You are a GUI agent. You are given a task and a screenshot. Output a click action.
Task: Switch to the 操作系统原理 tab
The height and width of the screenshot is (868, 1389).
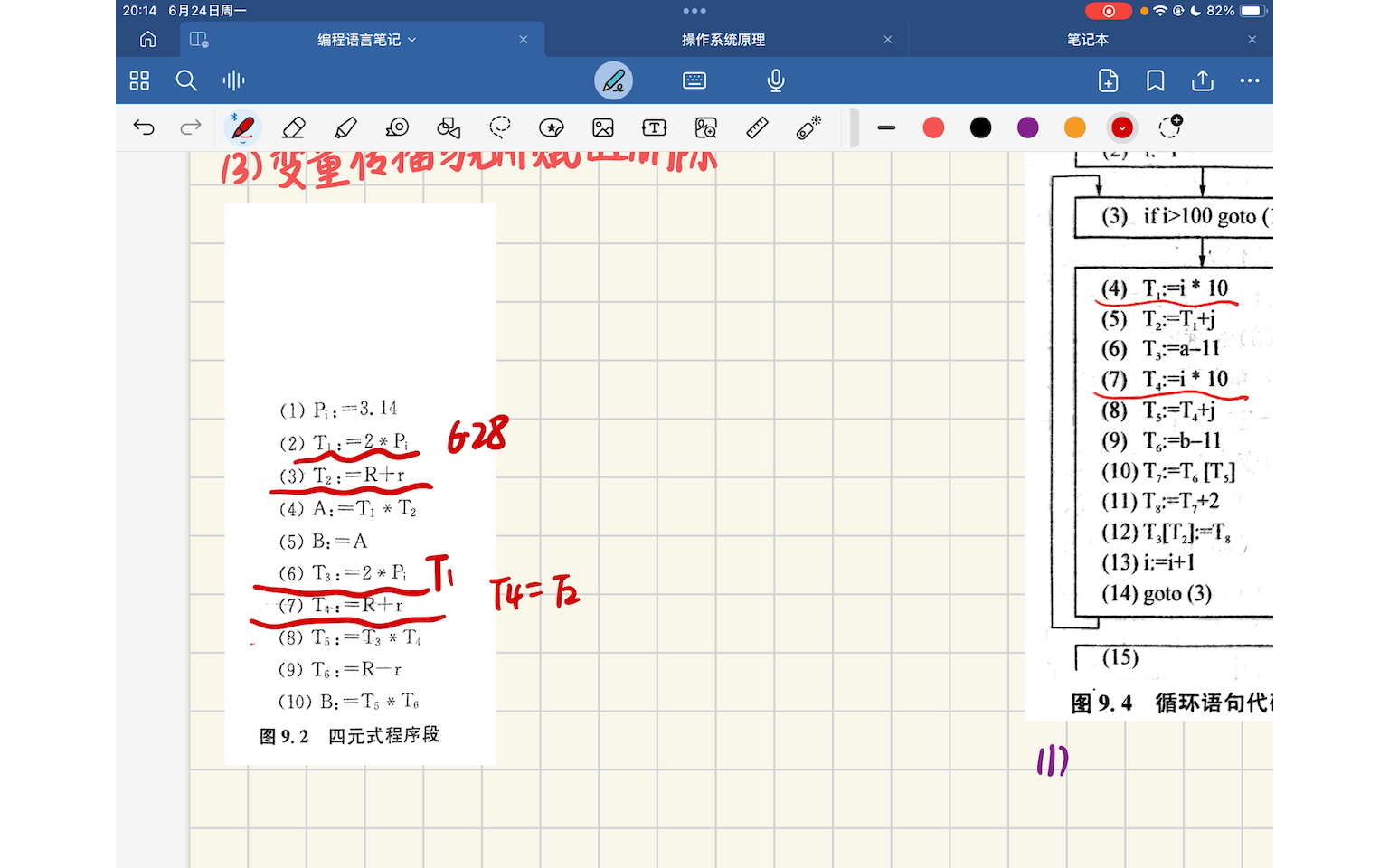[723, 40]
